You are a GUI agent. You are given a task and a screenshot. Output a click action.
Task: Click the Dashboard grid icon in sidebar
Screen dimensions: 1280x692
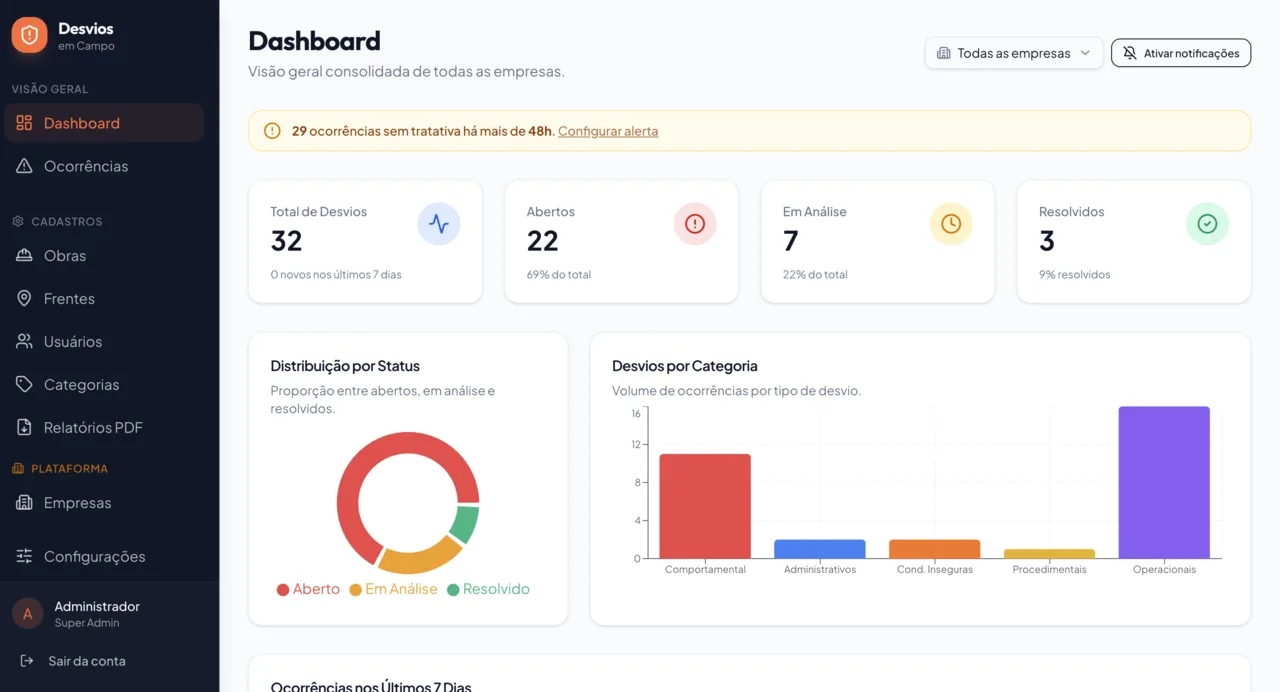click(24, 123)
